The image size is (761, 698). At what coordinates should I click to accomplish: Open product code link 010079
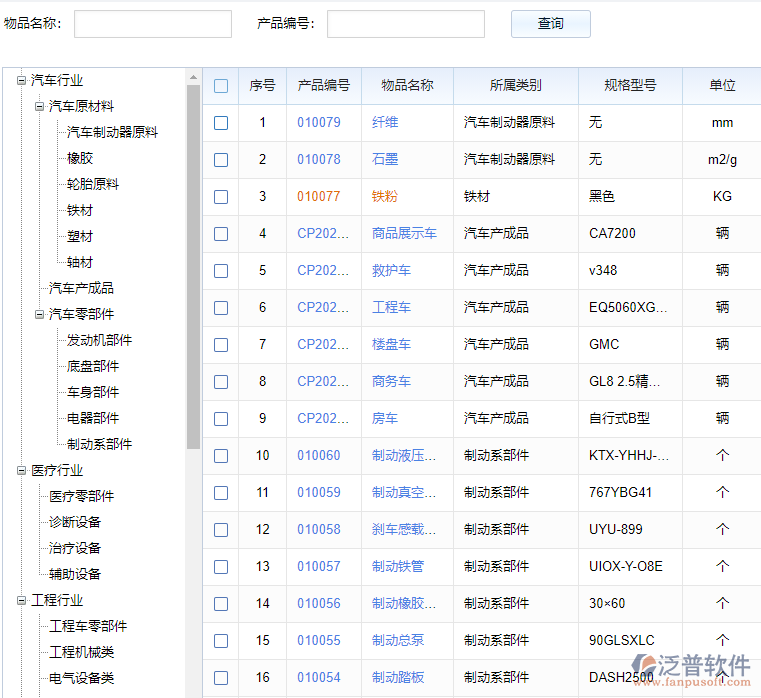click(318, 123)
